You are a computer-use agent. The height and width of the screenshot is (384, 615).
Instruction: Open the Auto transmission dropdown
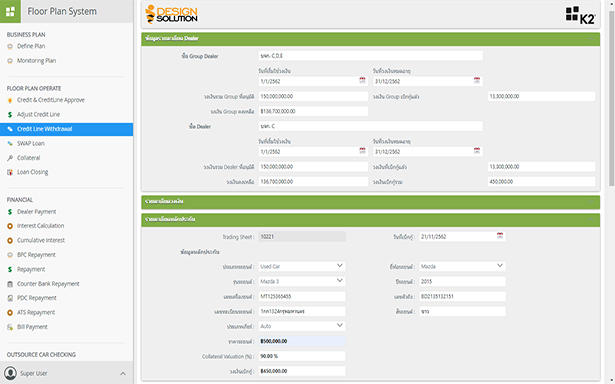pos(302,326)
